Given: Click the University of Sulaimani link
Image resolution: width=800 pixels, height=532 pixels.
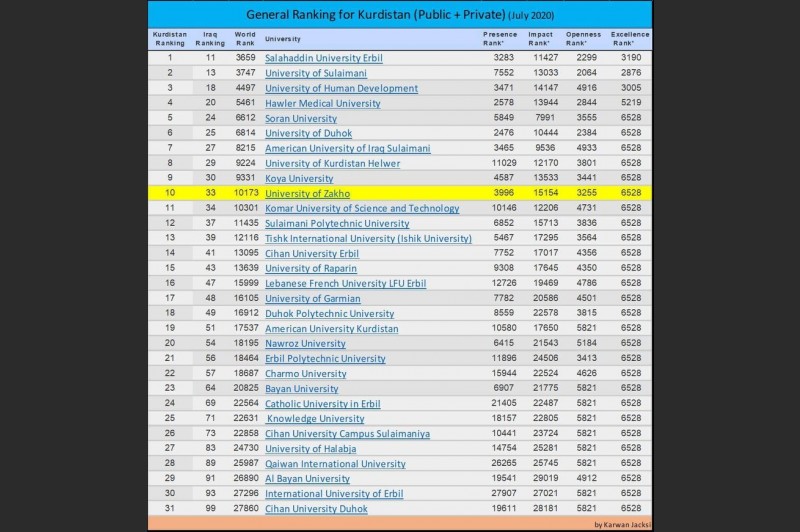Looking at the screenshot, I should click(315, 73).
